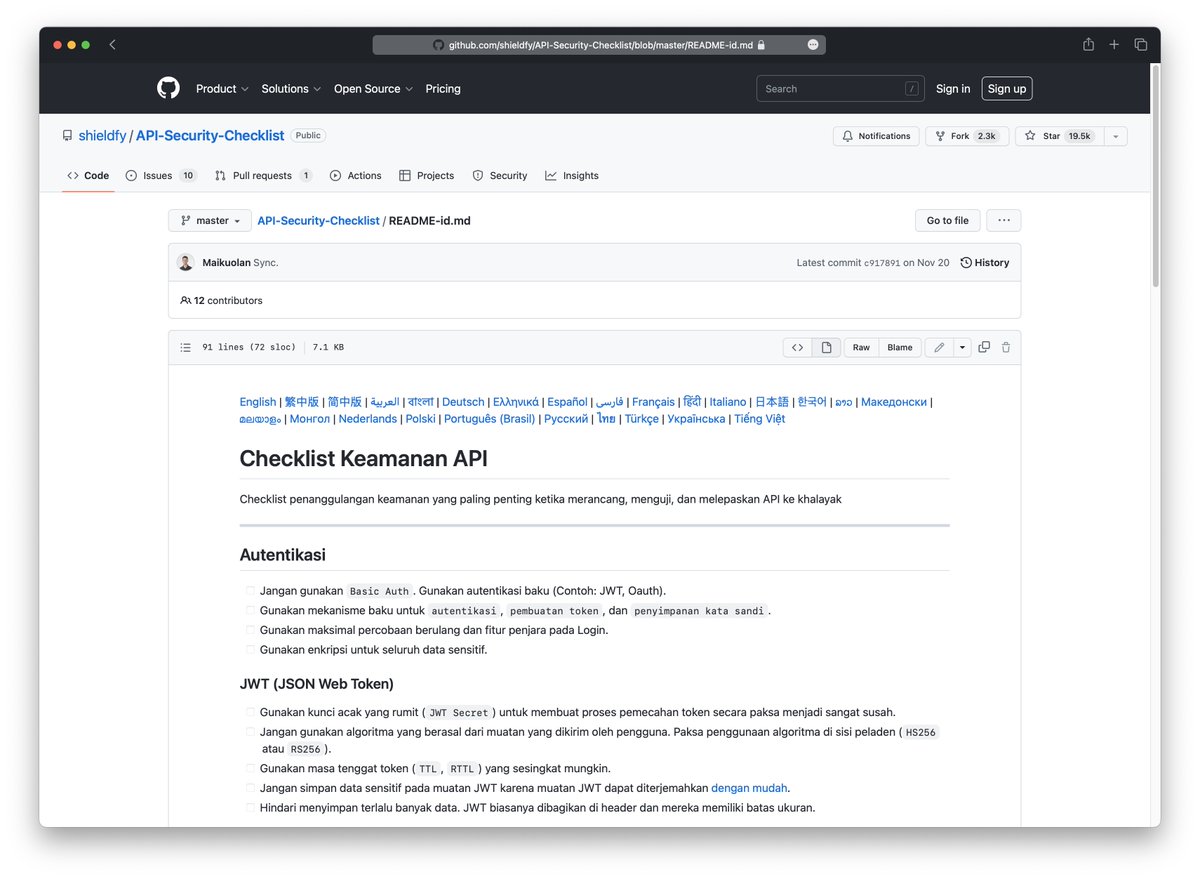Open the Insights tab
Screen dimensions: 1200x879
click(x=572, y=175)
